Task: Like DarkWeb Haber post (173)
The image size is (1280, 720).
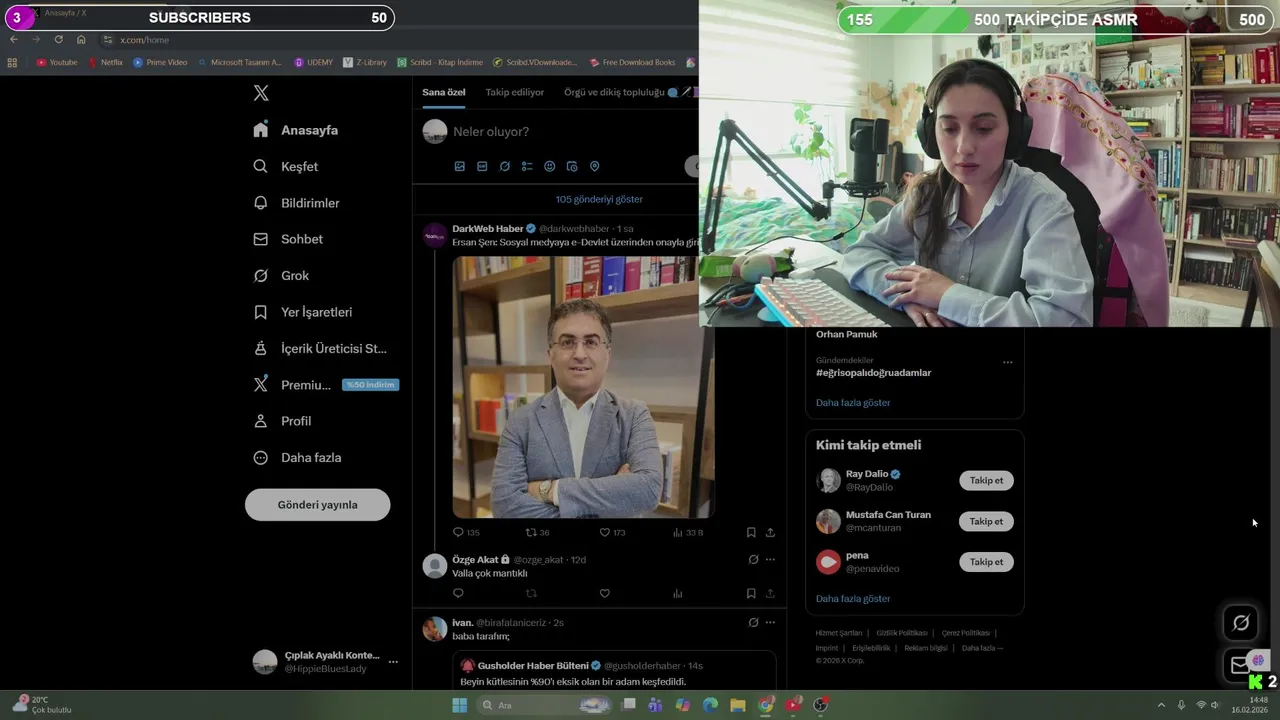Action: 612,533
